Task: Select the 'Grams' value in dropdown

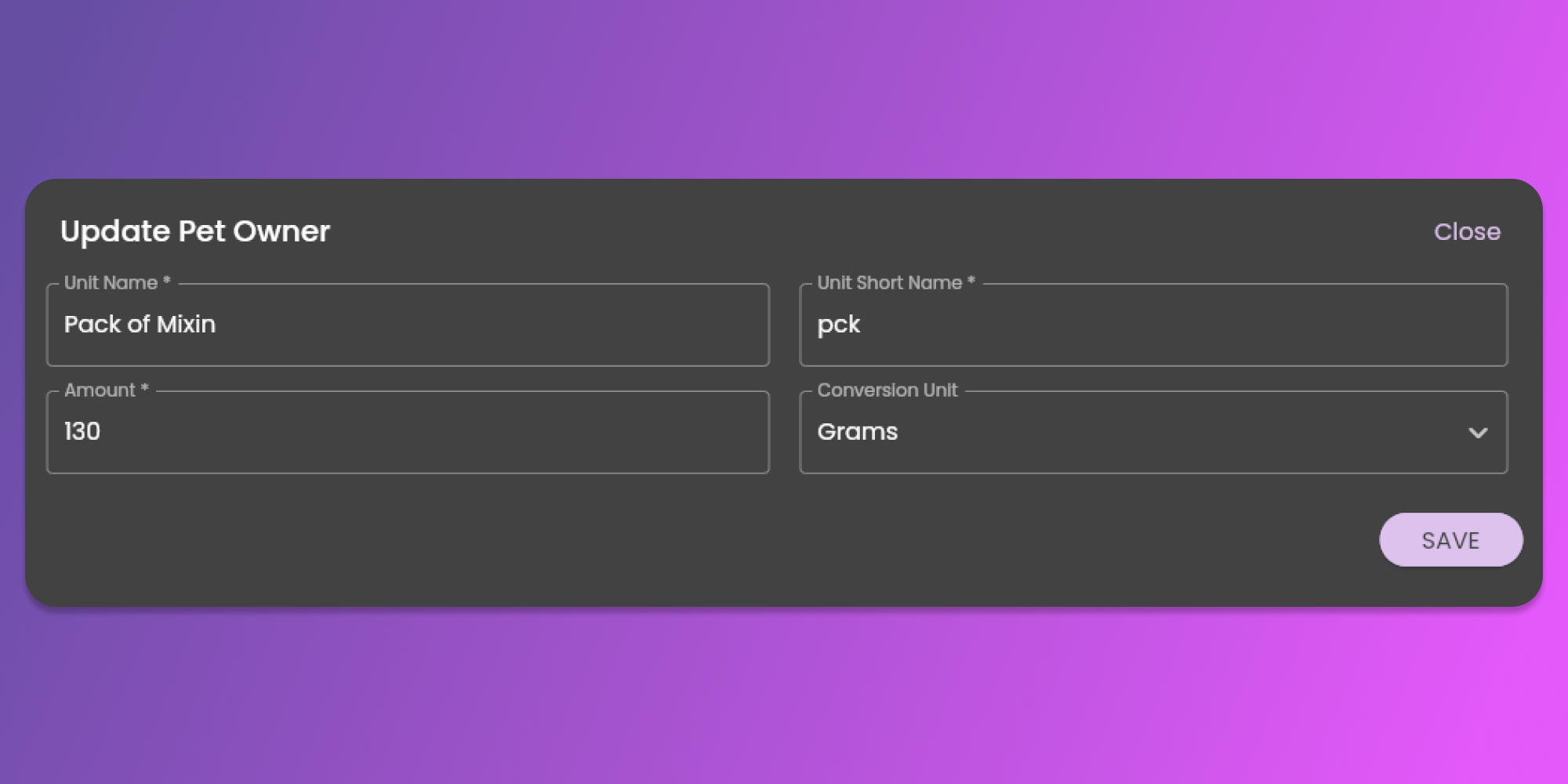Action: tap(857, 432)
